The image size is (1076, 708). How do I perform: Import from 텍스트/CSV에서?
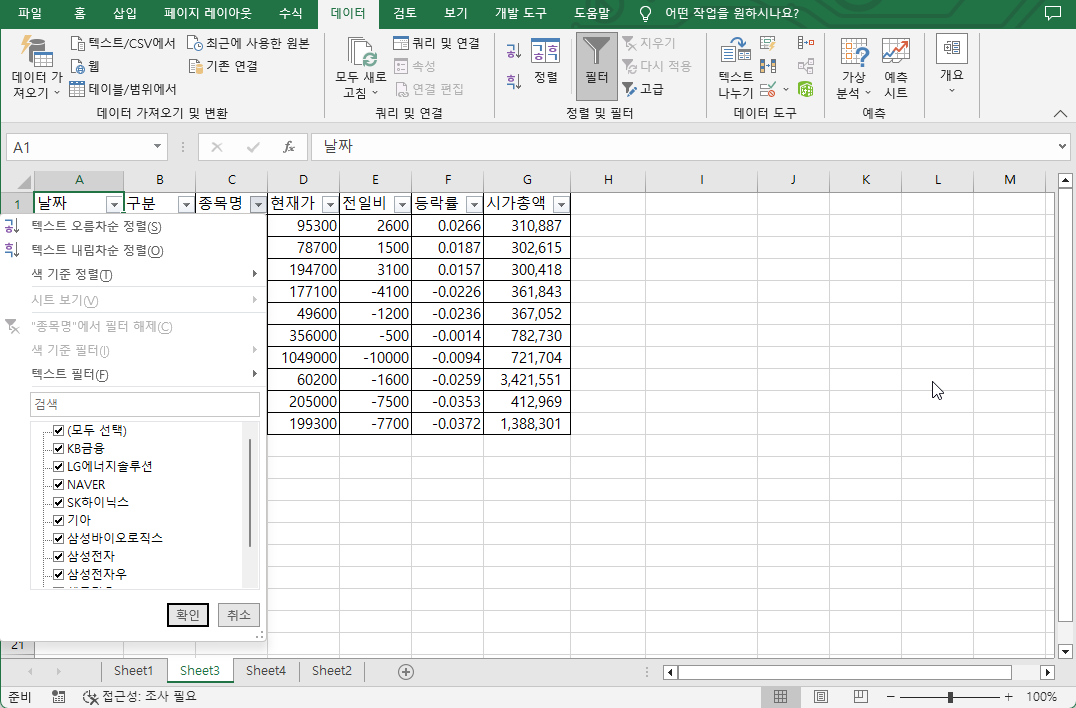(123, 43)
